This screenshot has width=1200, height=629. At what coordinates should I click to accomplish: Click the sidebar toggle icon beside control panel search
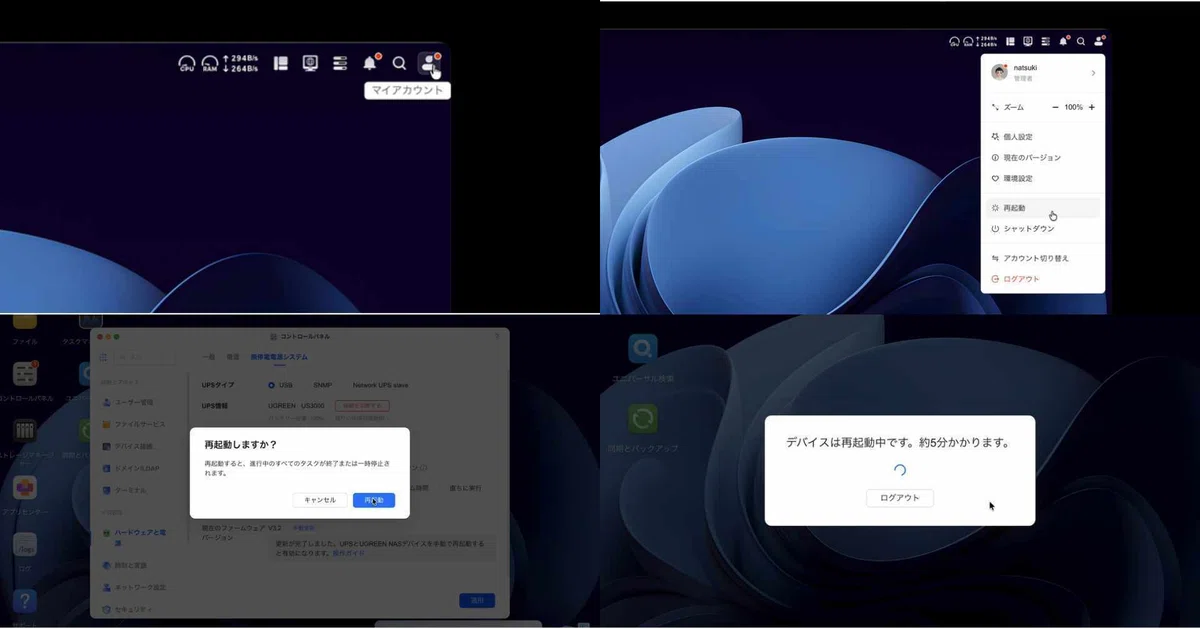pos(102,357)
